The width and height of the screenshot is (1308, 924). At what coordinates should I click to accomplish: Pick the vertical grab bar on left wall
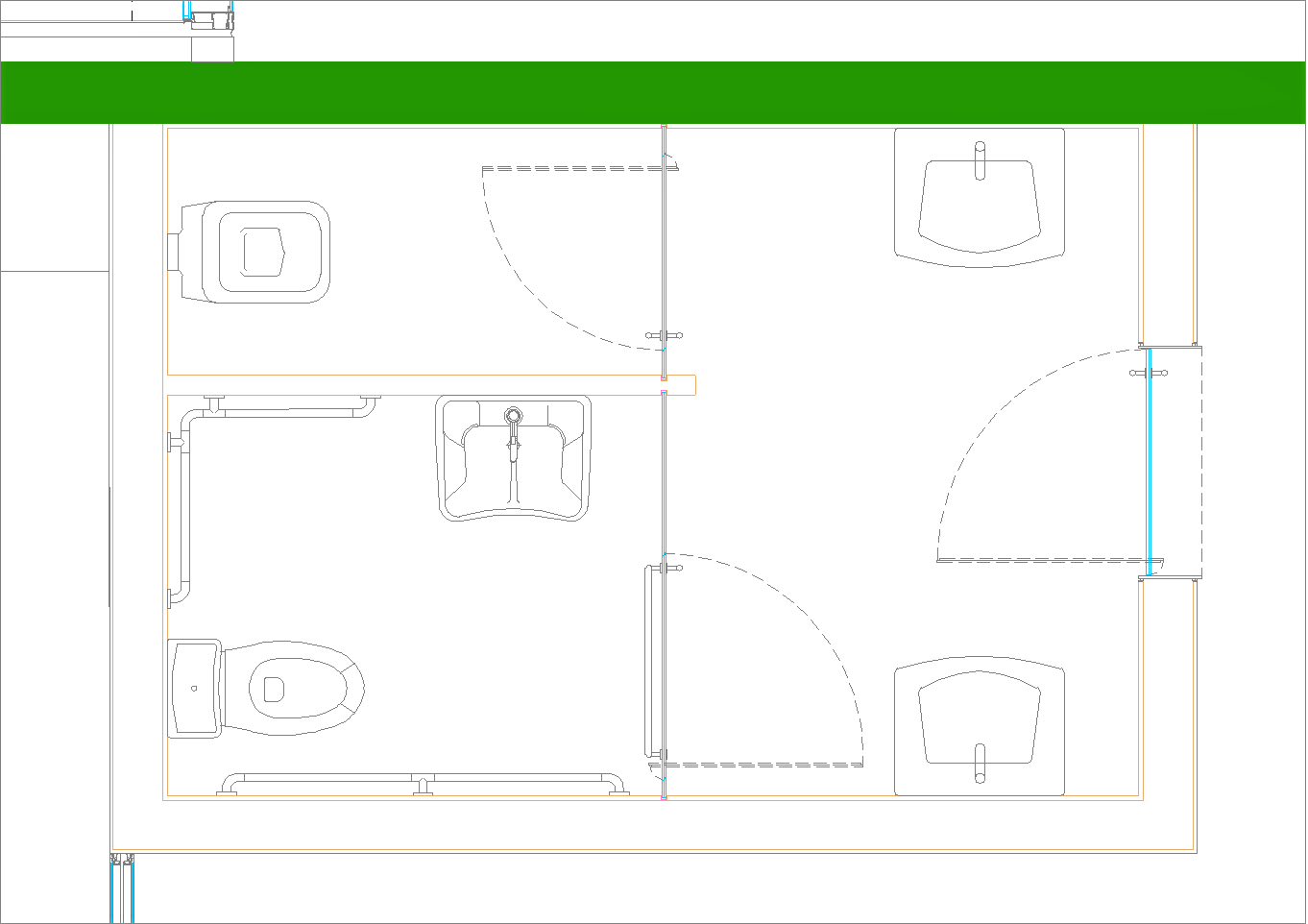(184, 509)
